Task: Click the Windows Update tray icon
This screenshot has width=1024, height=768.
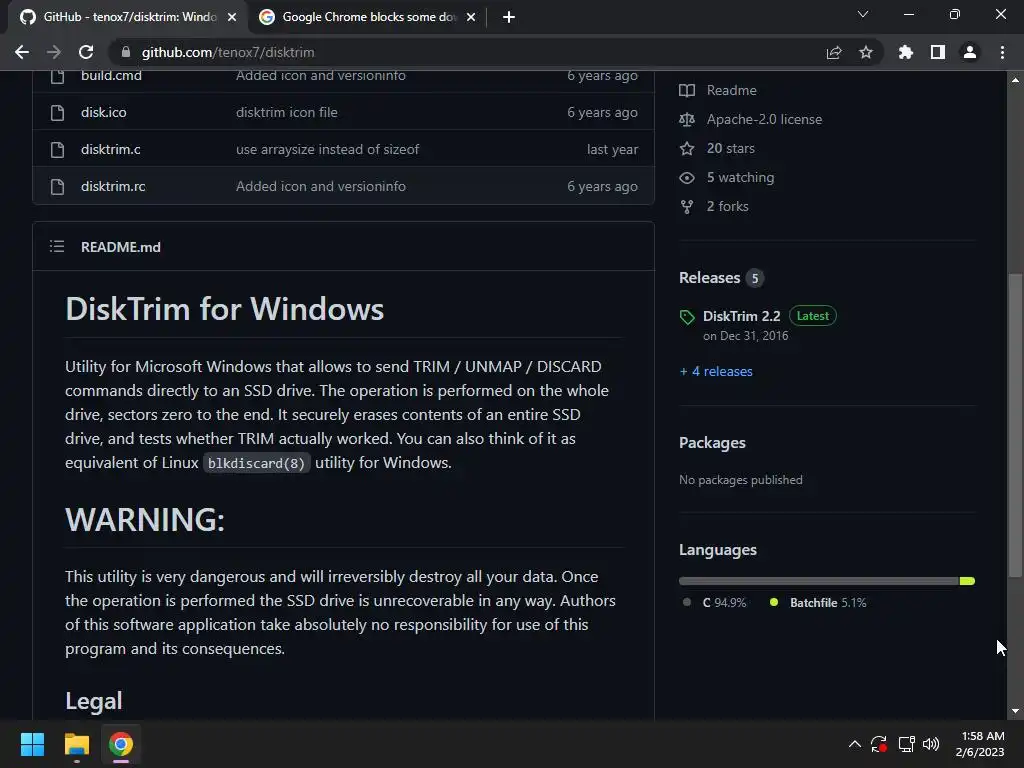Action: tap(879, 744)
